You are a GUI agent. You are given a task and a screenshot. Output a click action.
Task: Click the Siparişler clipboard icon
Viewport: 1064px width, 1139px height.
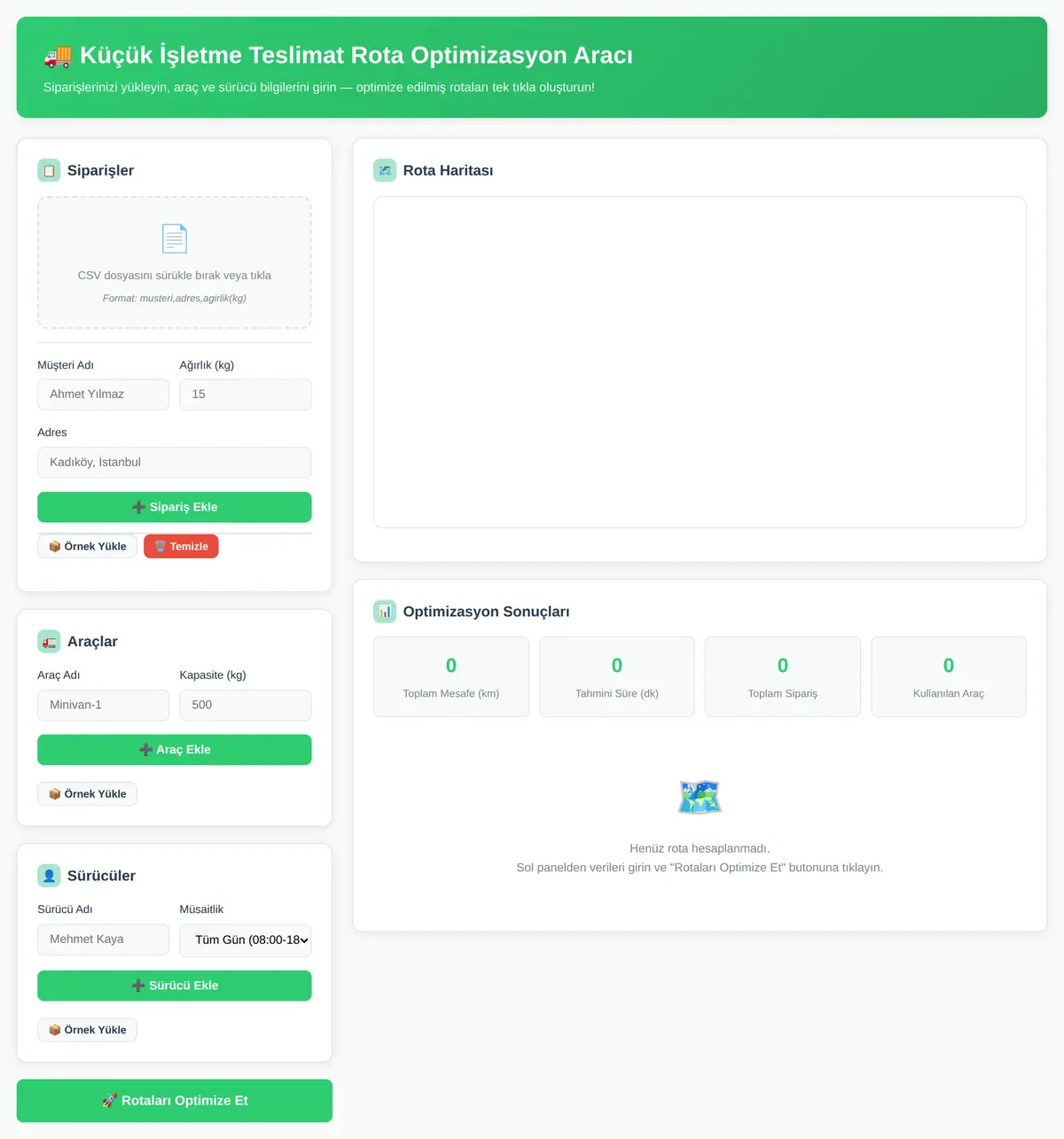point(49,170)
